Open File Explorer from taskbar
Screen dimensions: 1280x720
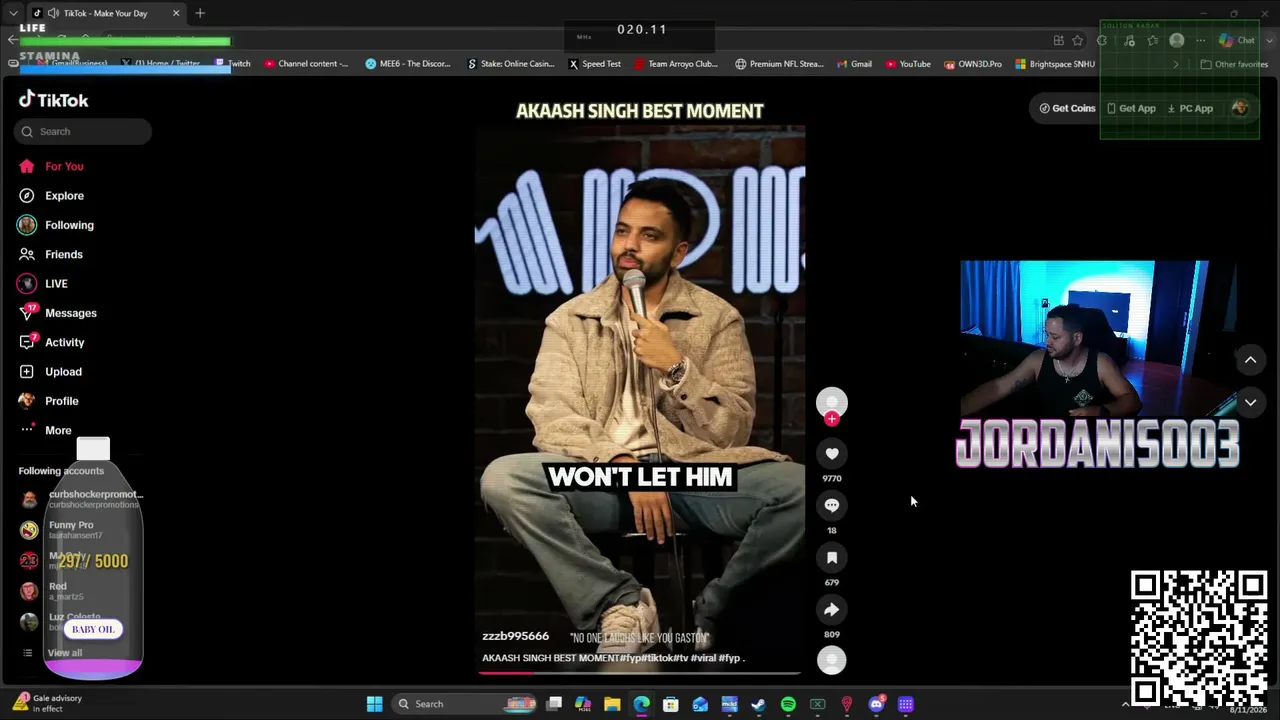(x=612, y=704)
